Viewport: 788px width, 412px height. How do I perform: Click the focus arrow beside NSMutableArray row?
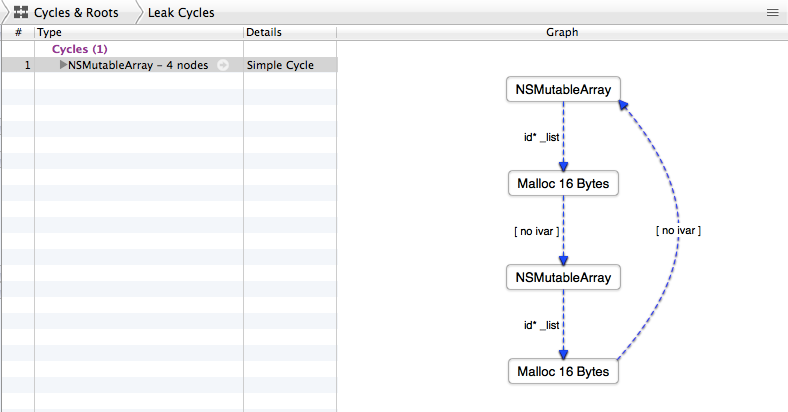point(223,65)
